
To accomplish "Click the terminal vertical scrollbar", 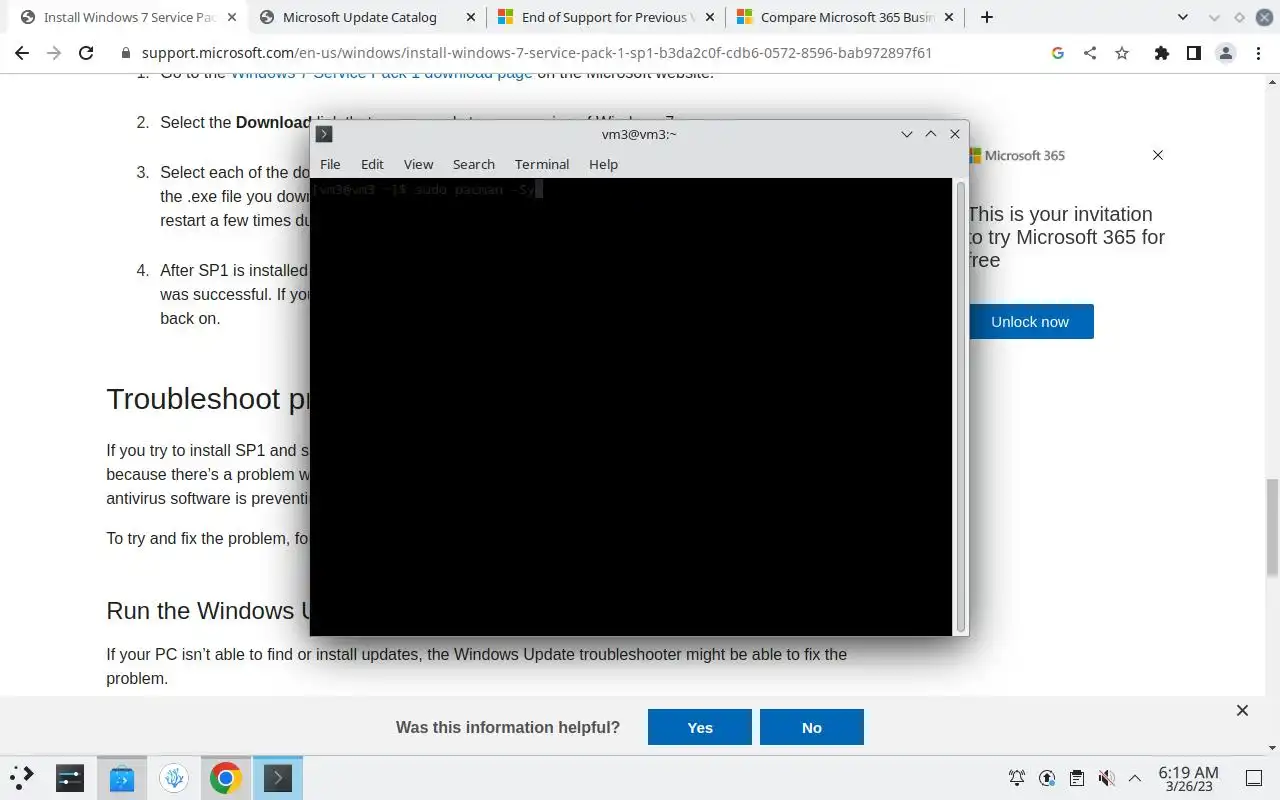I will [961, 406].
